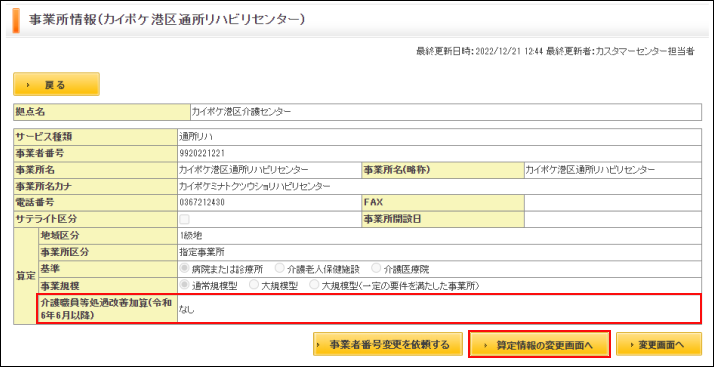Image resolution: width=714 pixels, height=367 pixels.
Task: Click the 事業所名 value cell
Action: coord(270,170)
